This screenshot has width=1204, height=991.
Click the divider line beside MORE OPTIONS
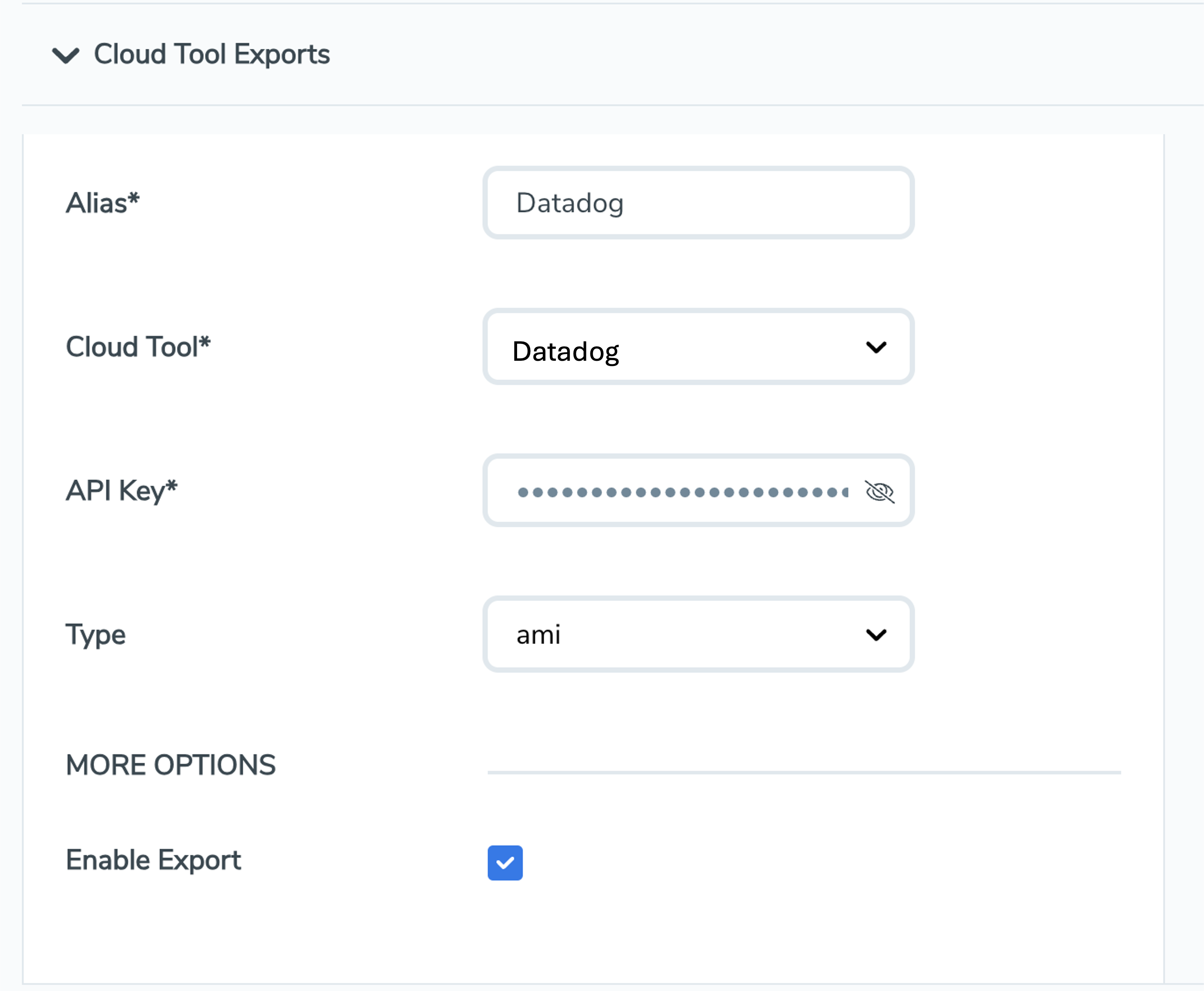pyautogui.click(x=803, y=772)
